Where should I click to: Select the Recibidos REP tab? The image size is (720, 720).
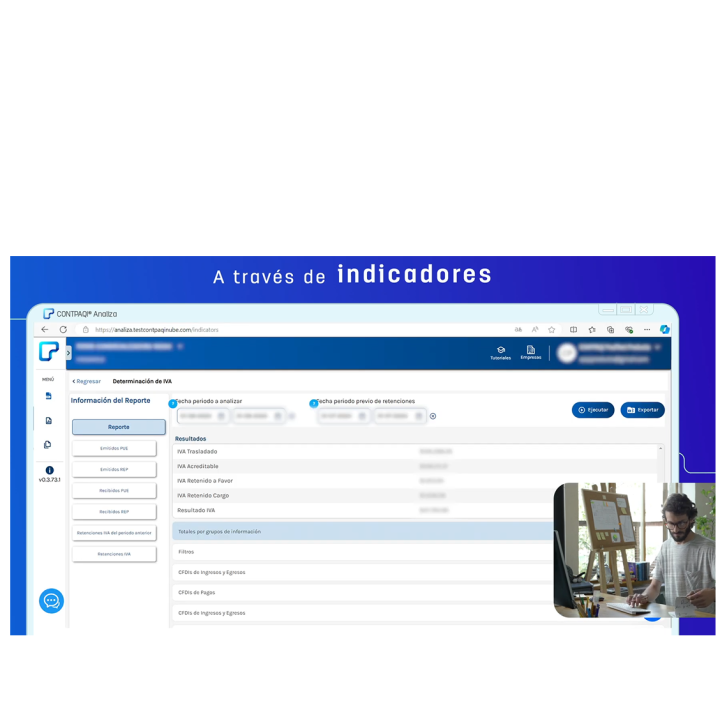tap(114, 512)
